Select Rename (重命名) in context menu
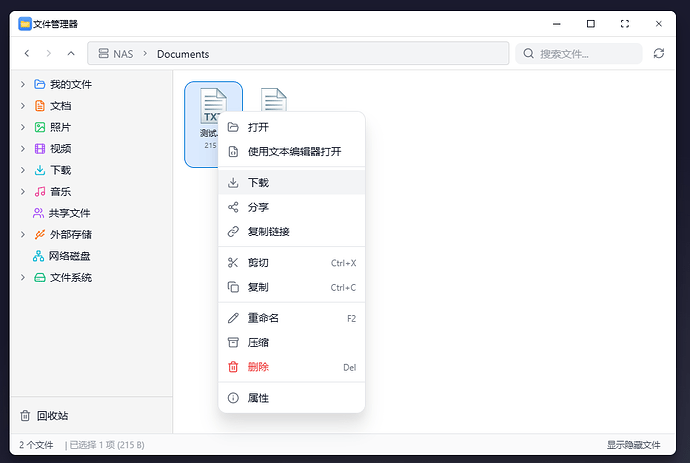This screenshot has width=690, height=463. point(263,318)
